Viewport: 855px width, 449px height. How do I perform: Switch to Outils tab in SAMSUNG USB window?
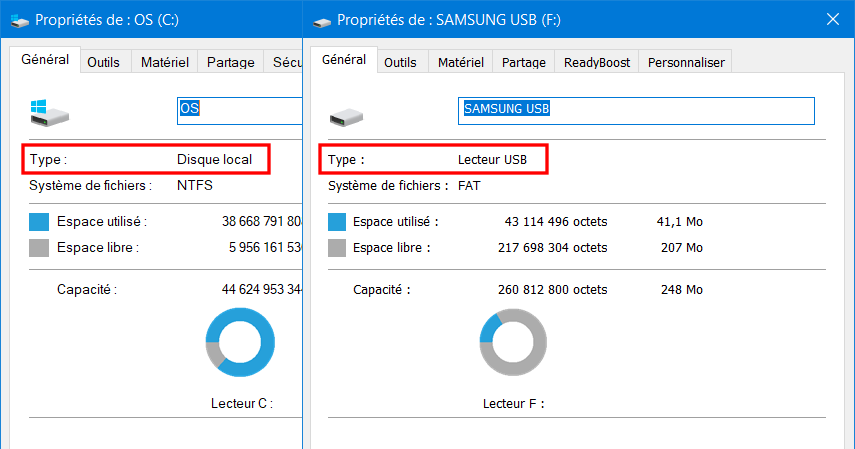(x=400, y=62)
